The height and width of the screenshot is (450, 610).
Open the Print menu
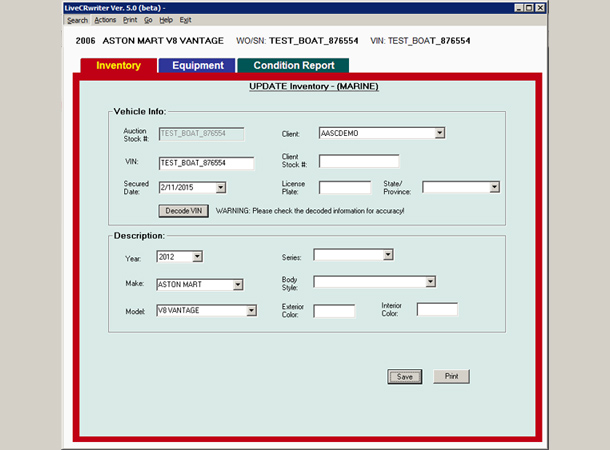(130, 20)
